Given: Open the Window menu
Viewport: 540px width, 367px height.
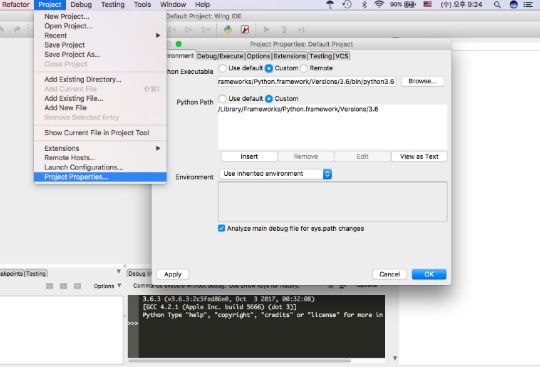Looking at the screenshot, I should [x=173, y=5].
